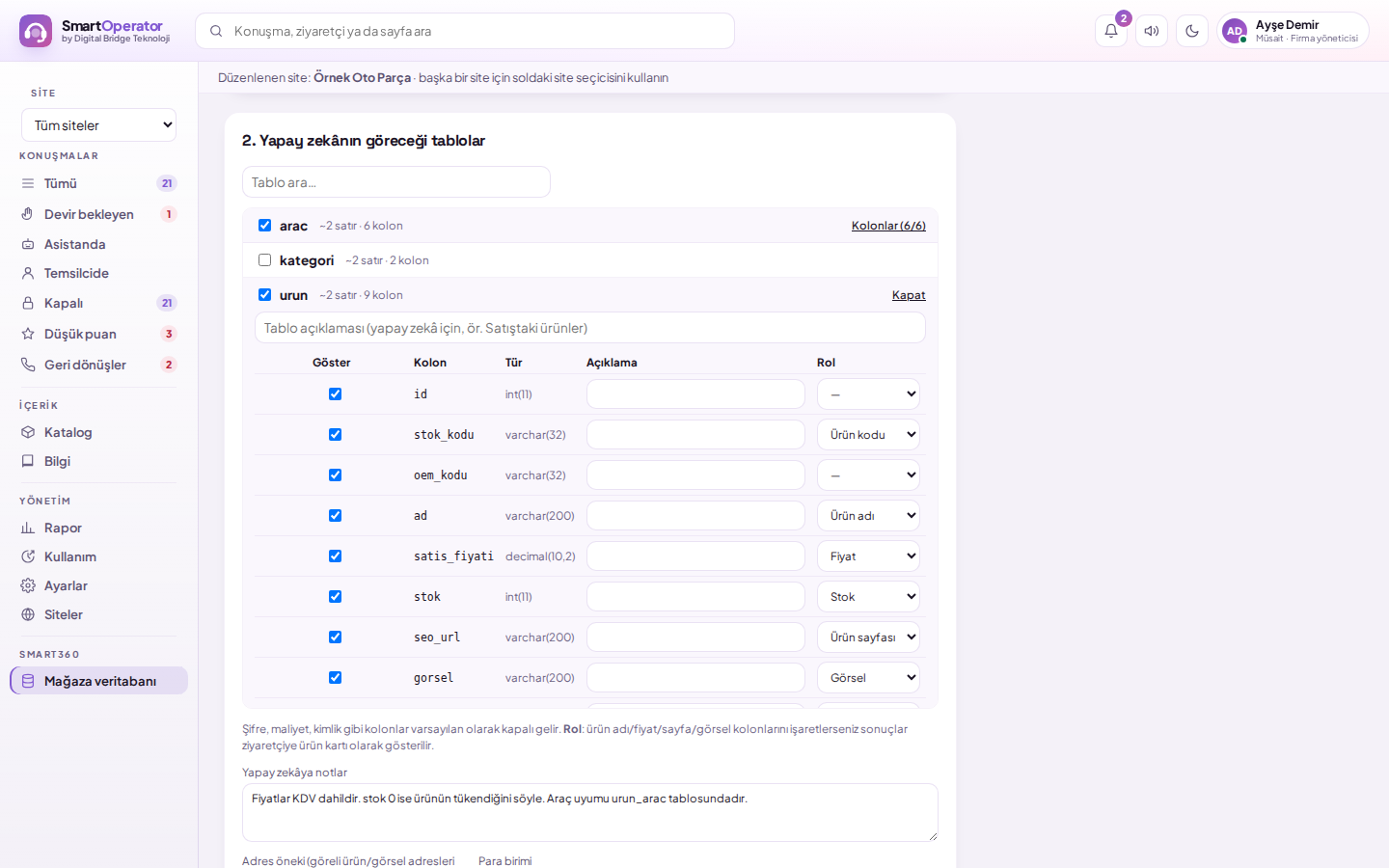Open Mağaza veritabanı database item
Viewport: 1389px width, 868px height.
click(x=98, y=681)
